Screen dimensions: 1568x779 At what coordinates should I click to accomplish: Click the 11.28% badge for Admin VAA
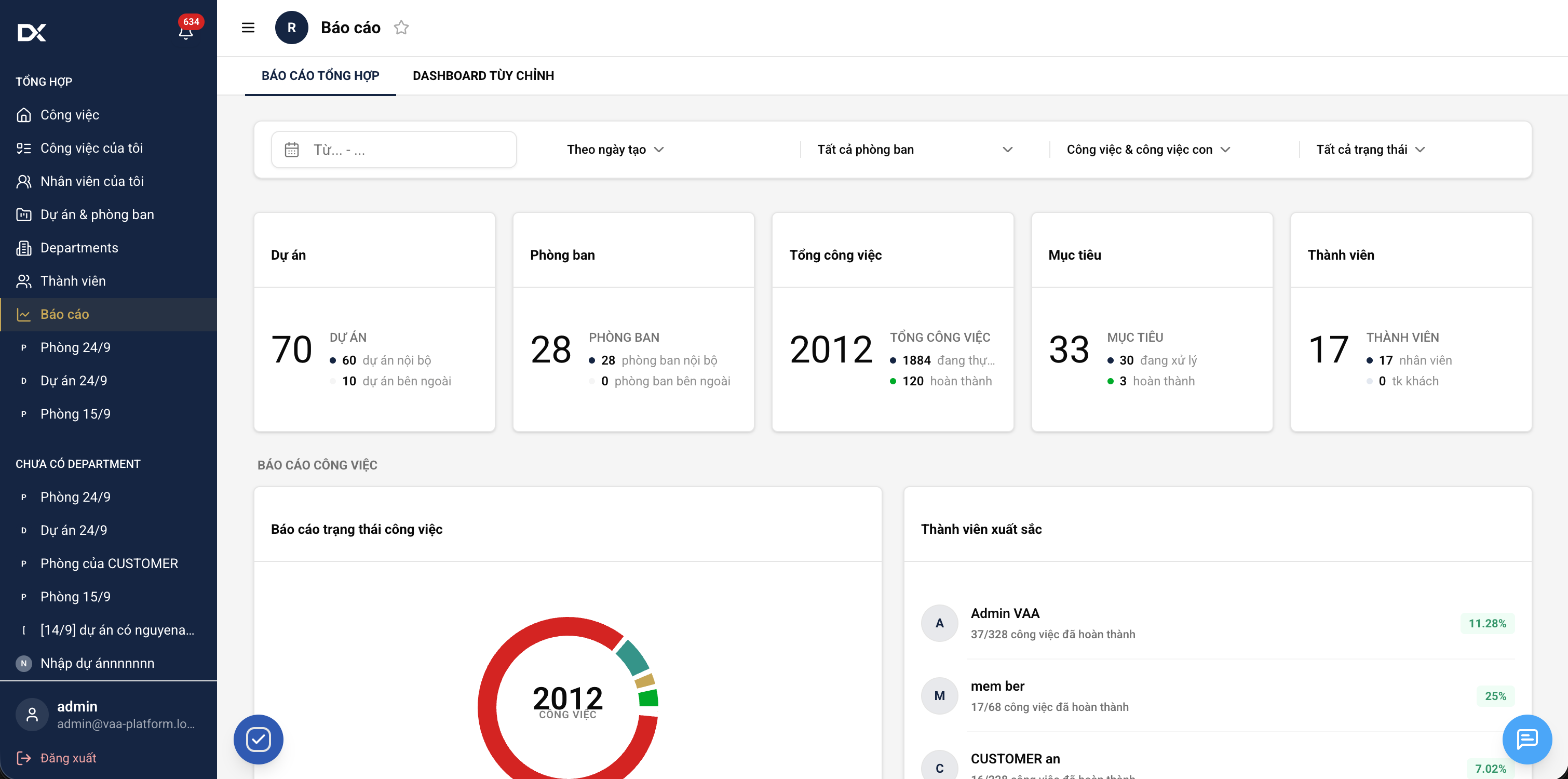[x=1487, y=623]
